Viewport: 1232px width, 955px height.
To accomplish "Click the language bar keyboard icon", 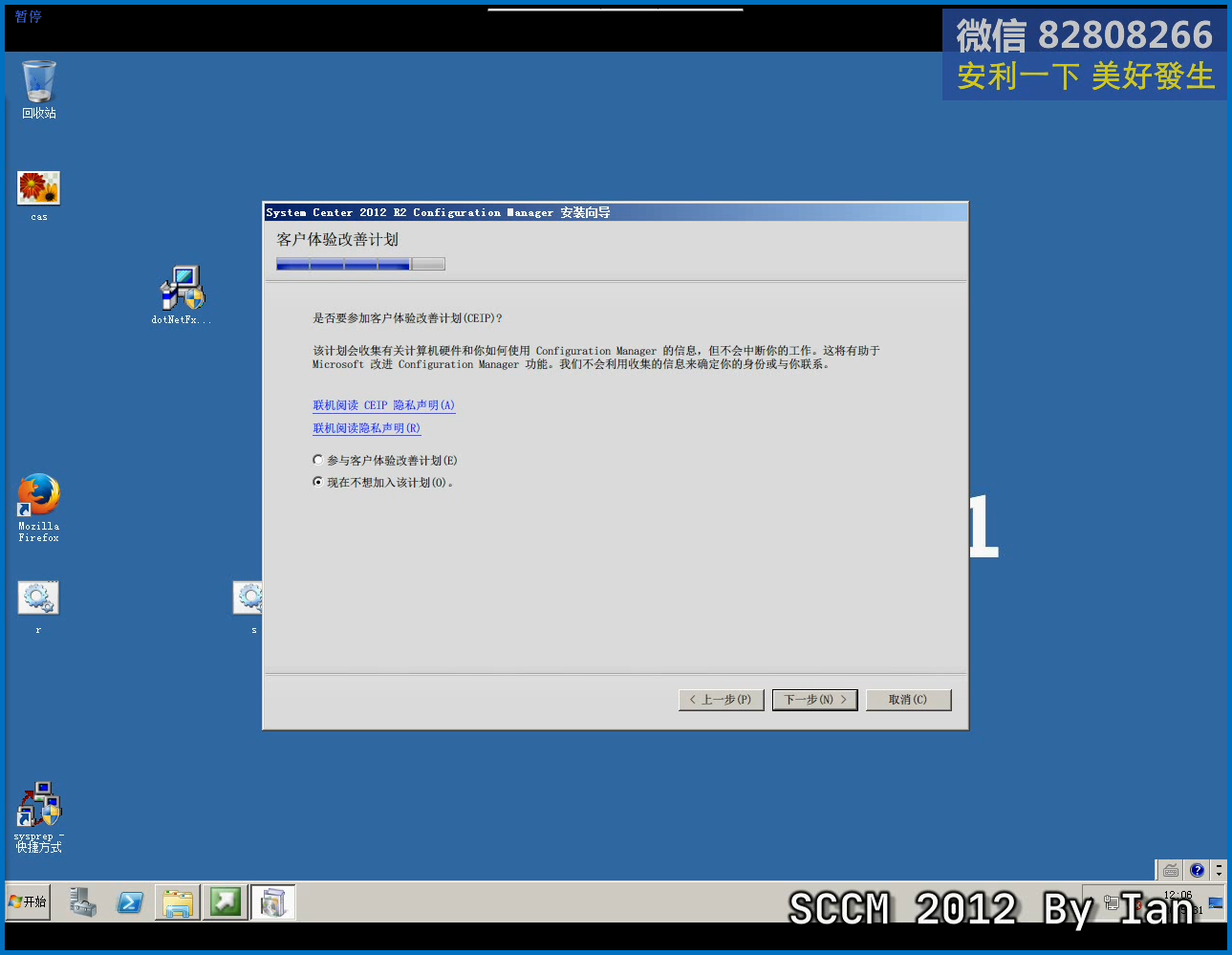I will [x=1171, y=870].
